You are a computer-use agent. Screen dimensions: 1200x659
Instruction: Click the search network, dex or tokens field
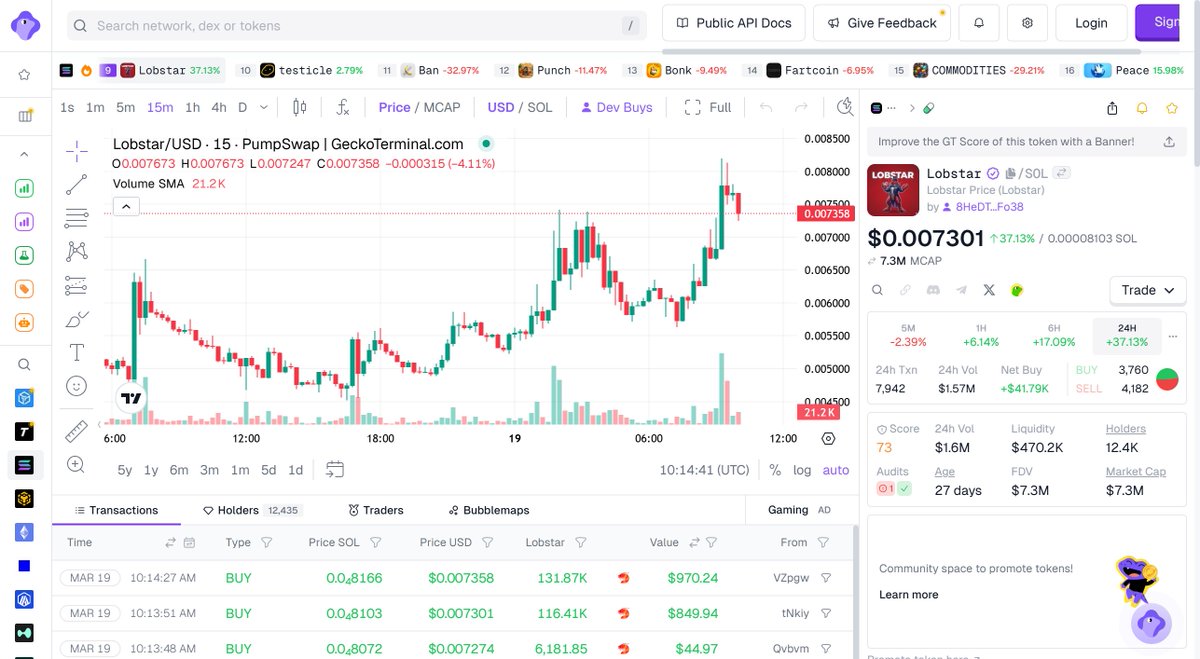click(358, 25)
